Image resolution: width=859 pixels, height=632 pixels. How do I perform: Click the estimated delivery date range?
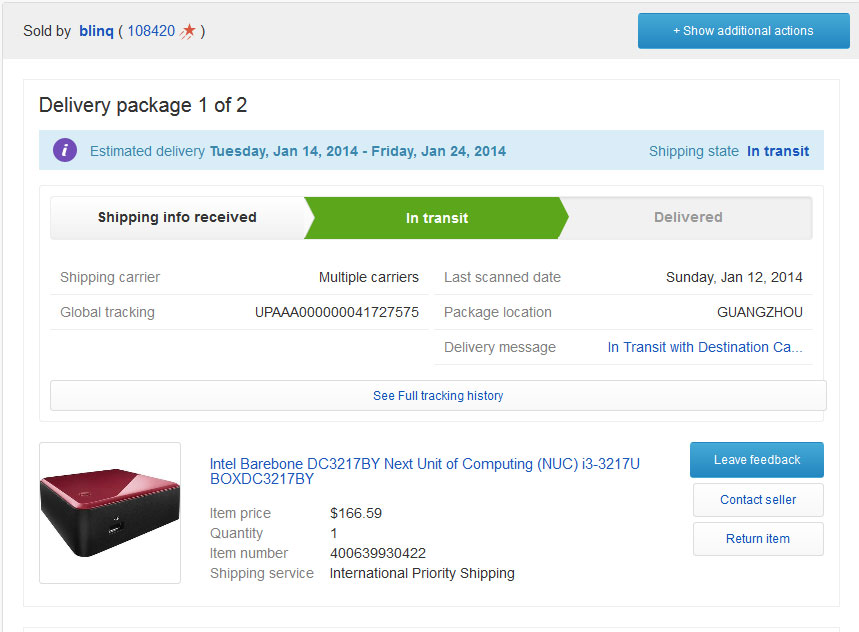point(358,151)
